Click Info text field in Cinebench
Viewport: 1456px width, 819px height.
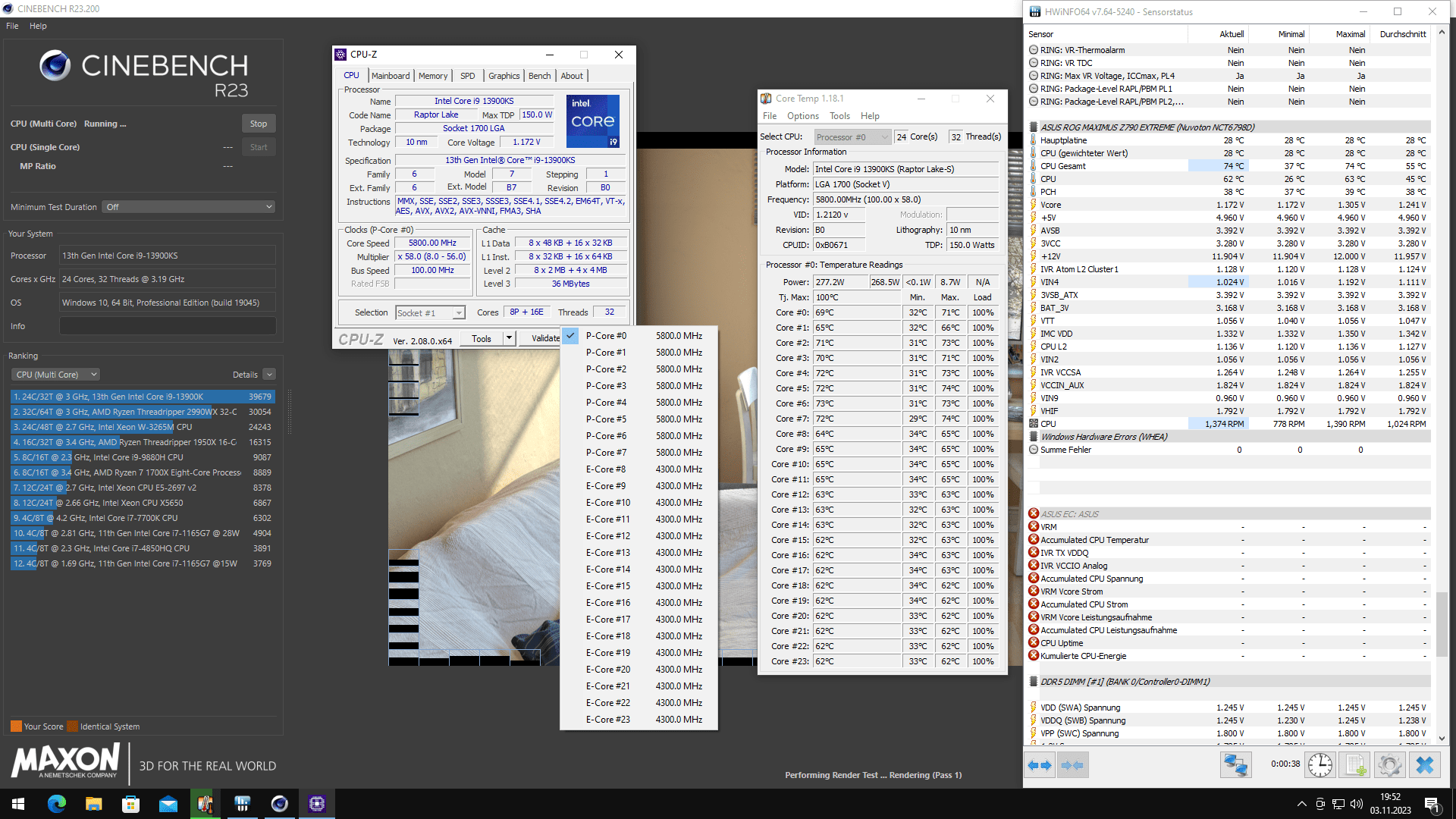coord(168,326)
